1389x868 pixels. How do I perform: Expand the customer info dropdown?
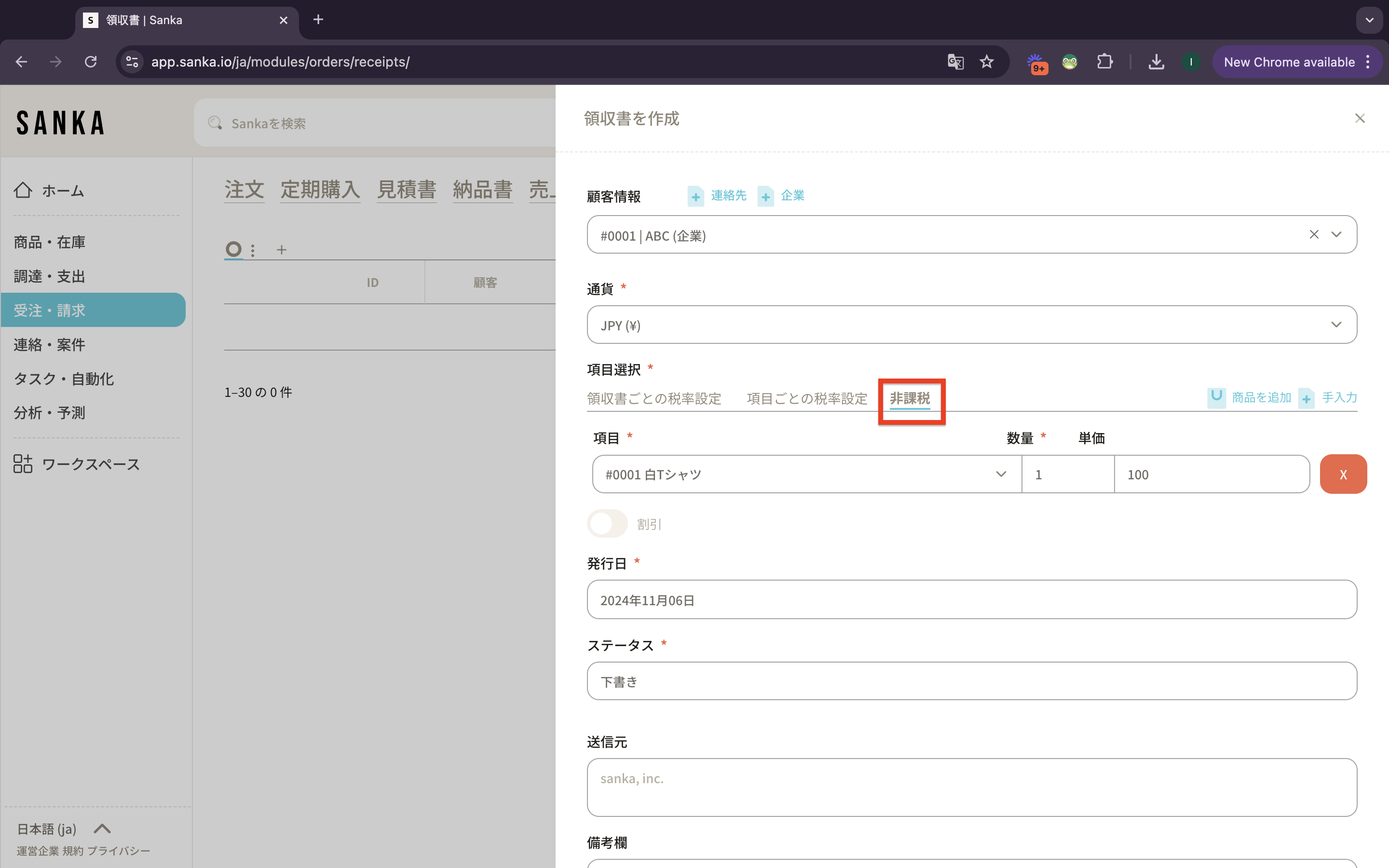pos(1336,234)
